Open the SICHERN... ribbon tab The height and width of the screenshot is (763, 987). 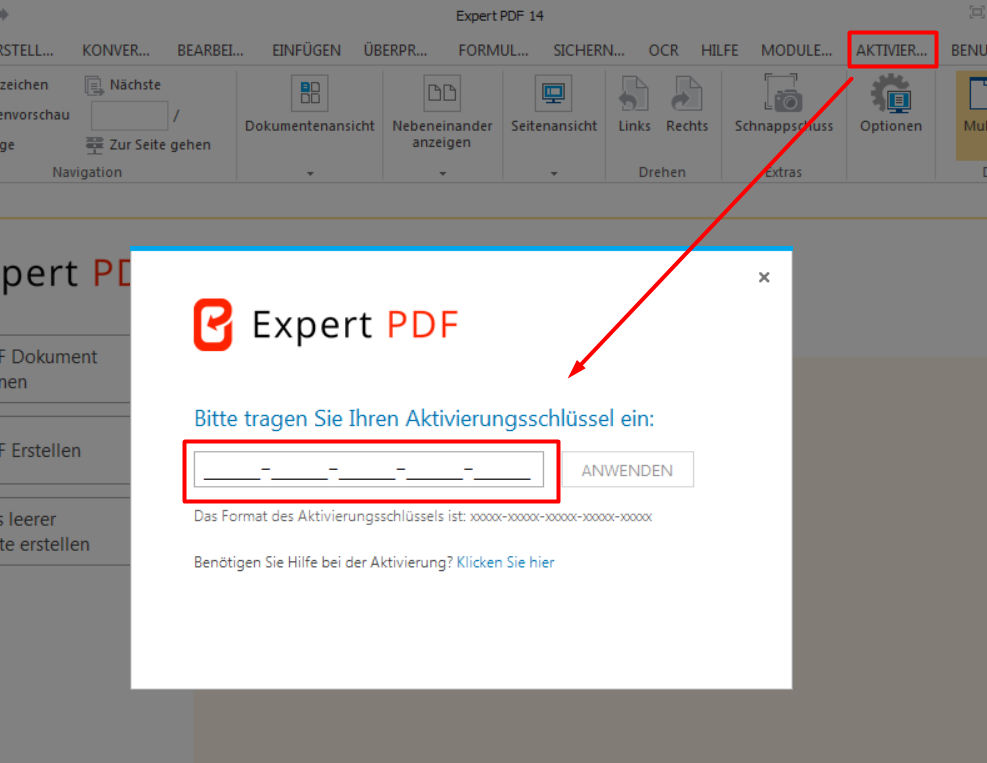point(589,50)
